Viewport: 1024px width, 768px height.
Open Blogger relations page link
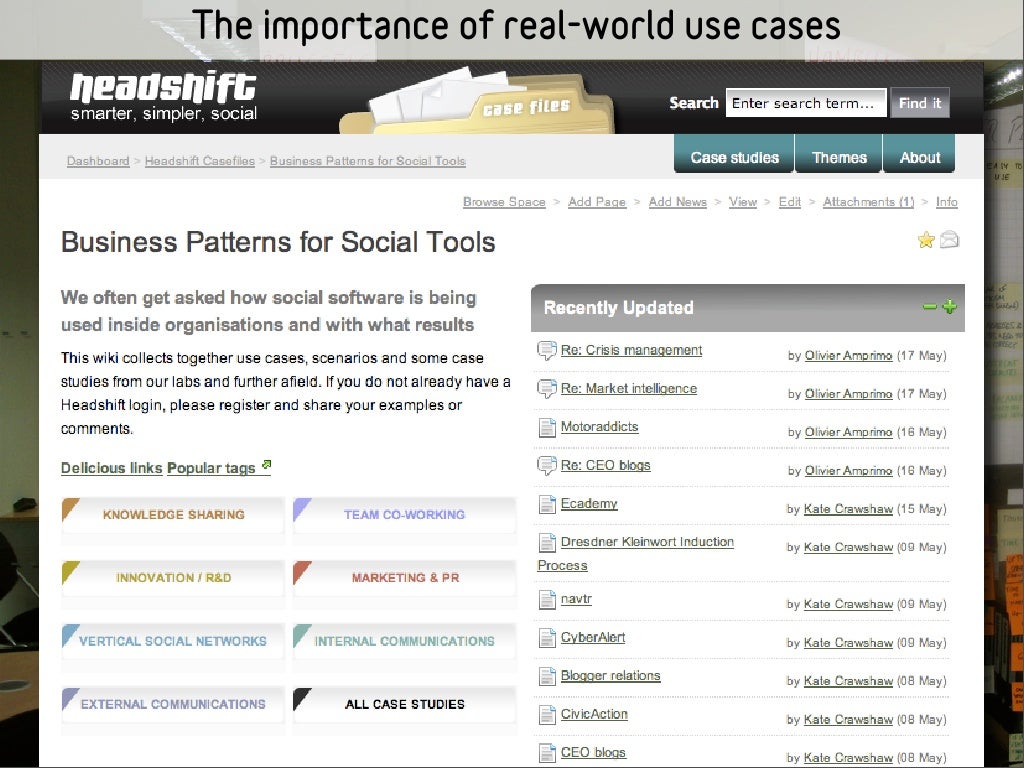[611, 676]
